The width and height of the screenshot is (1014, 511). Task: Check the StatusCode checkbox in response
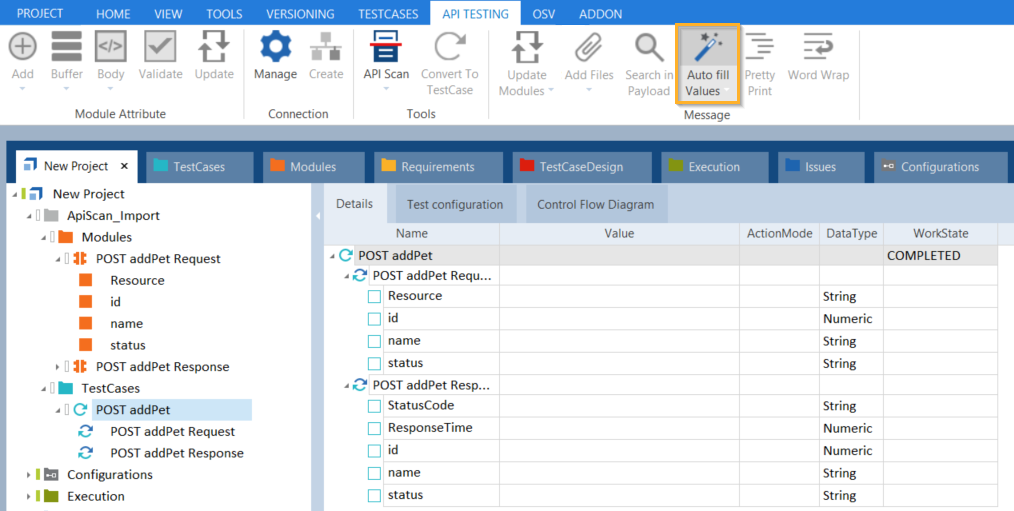[375, 406]
